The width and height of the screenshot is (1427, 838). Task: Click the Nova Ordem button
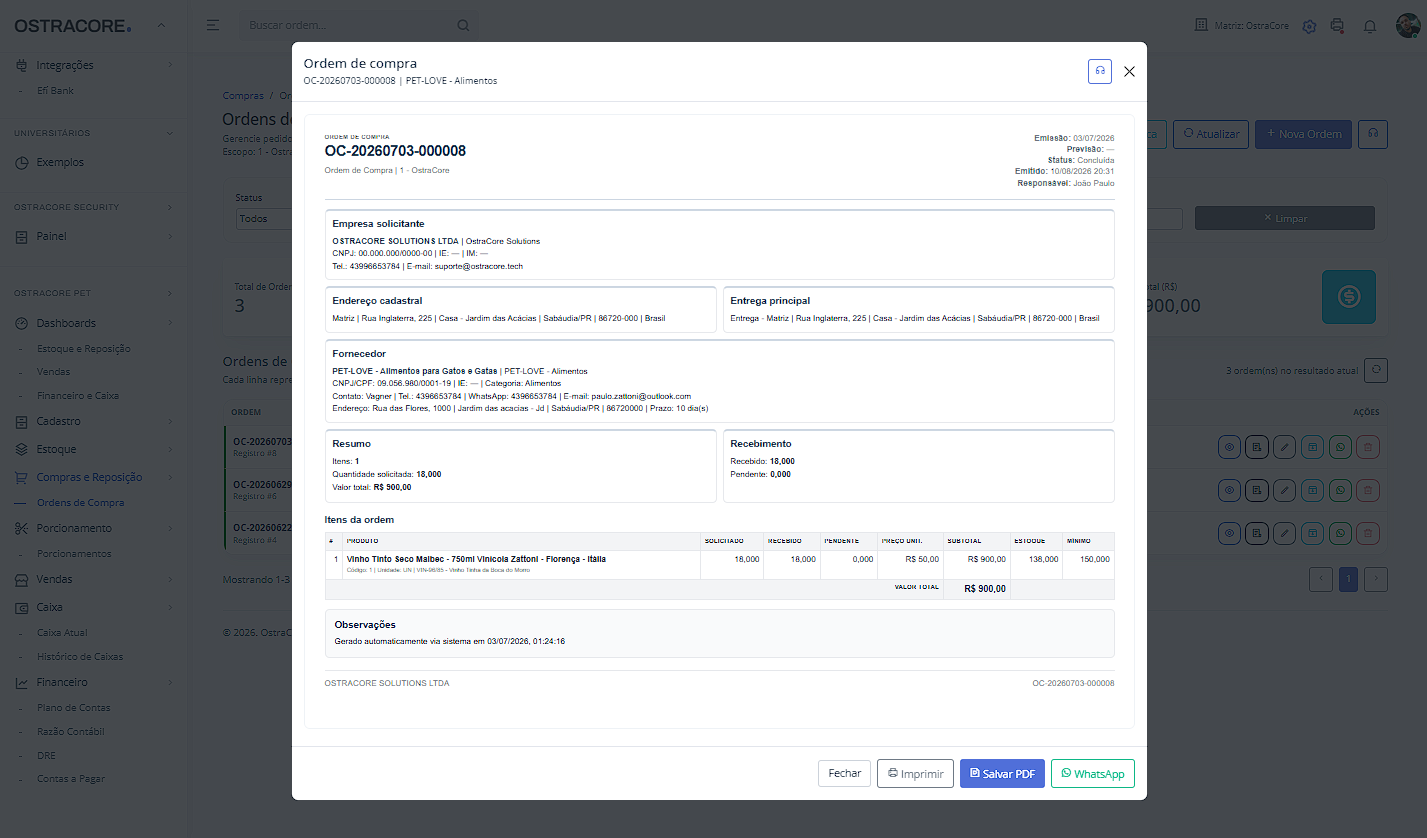coord(1303,134)
